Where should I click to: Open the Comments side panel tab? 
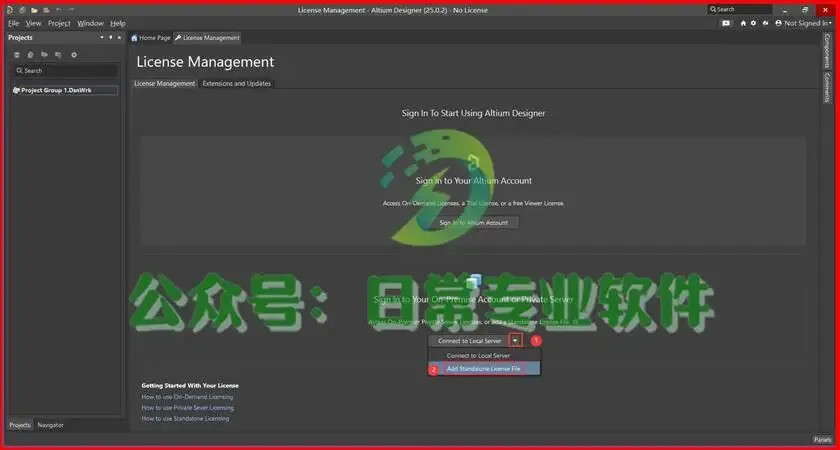[827, 87]
